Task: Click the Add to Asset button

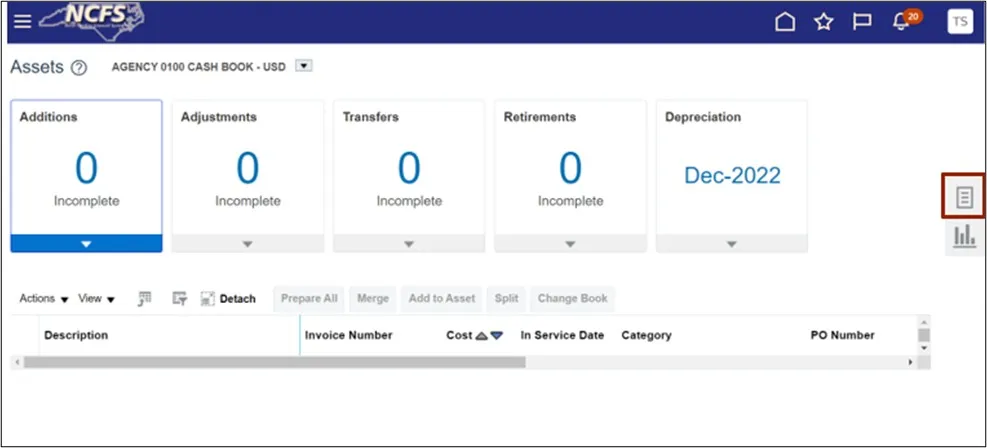Action: [x=442, y=299]
